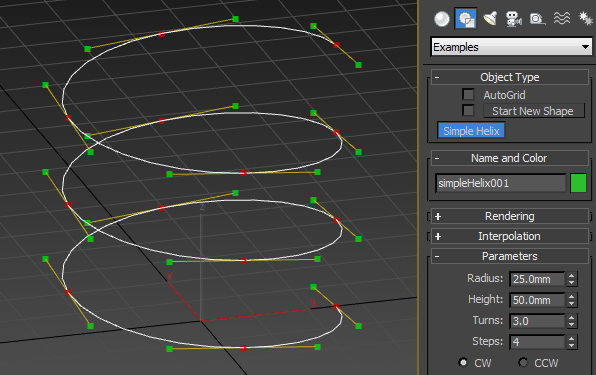Viewport: 596px width, 375px height.
Task: Click the simpleHelix001 name field
Action: 501,184
